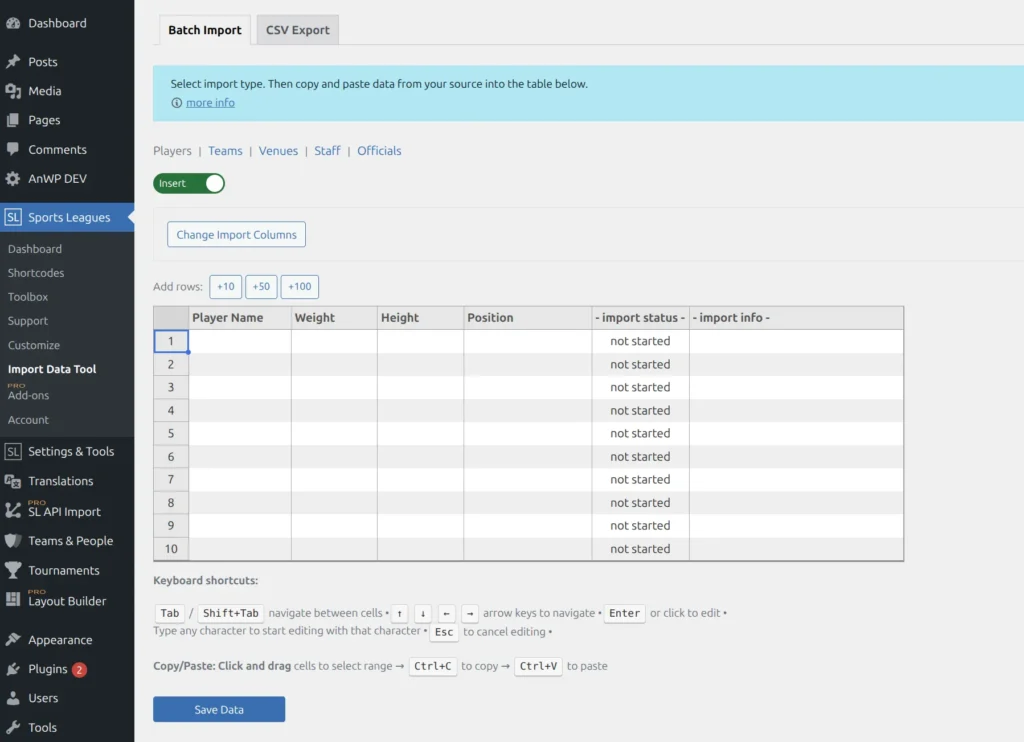Viewport: 1024px width, 742px height.
Task: Click the Tournaments trophy icon
Action: pos(13,570)
